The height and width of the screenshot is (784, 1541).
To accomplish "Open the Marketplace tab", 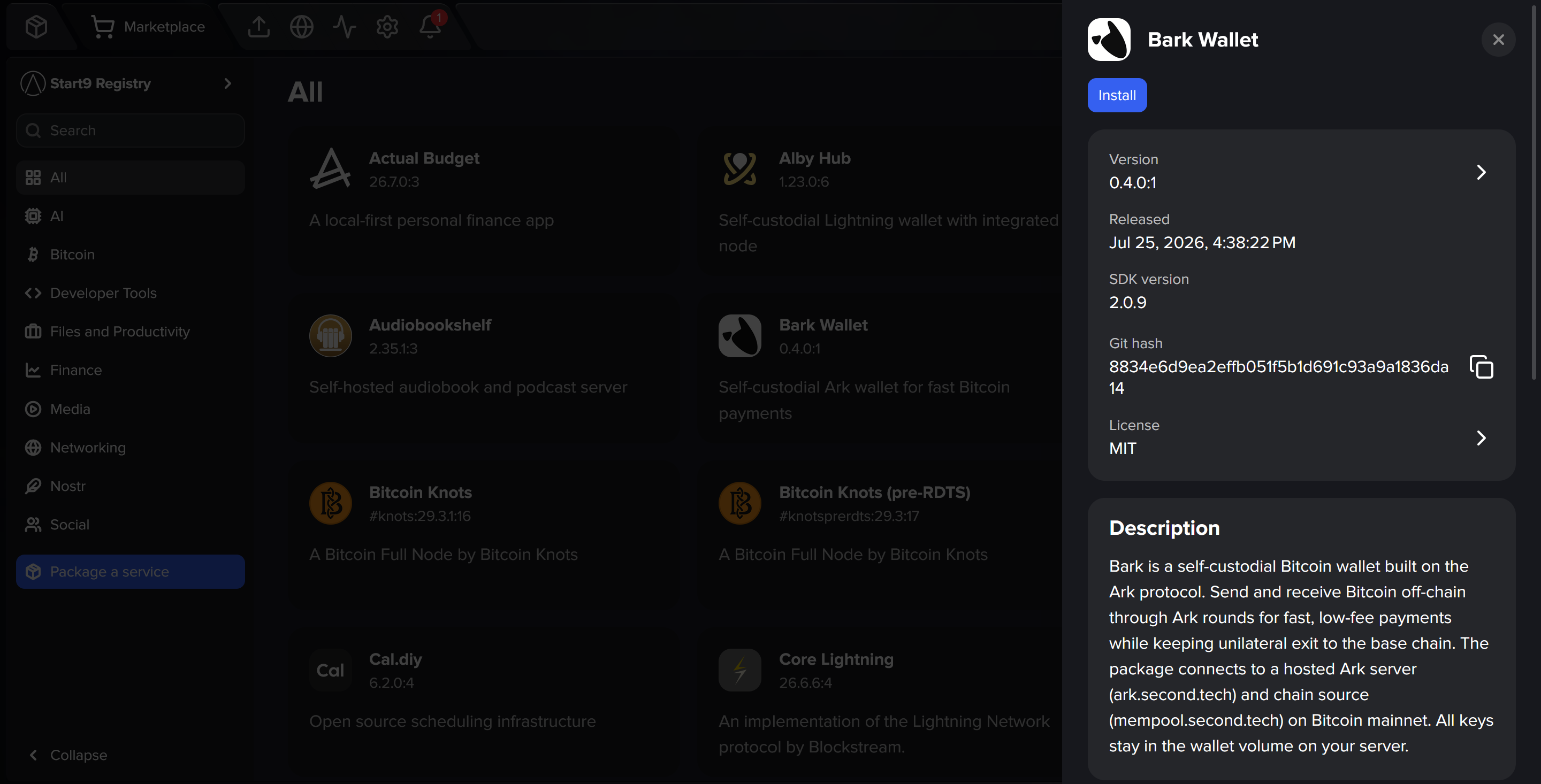I will point(148,26).
